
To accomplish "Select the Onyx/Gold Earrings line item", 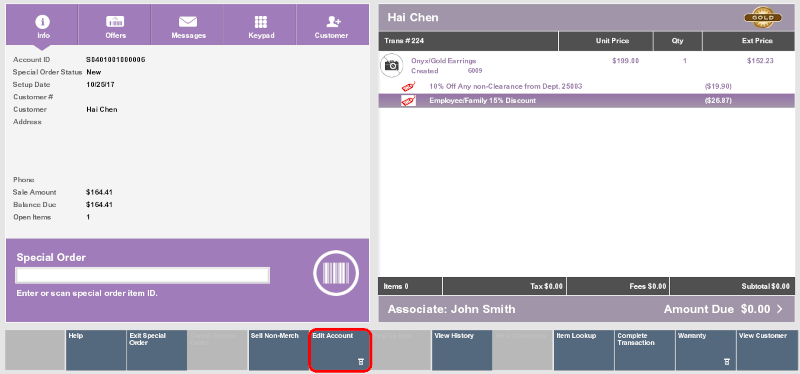I will coord(587,65).
